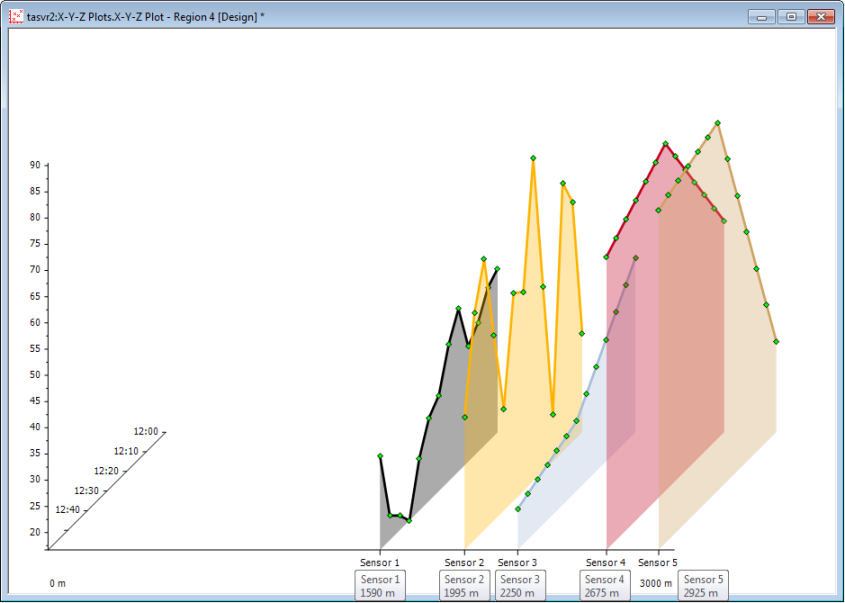Click the peak point of the red Sensor 4 trace
This screenshot has width=845, height=603.
click(x=666, y=144)
